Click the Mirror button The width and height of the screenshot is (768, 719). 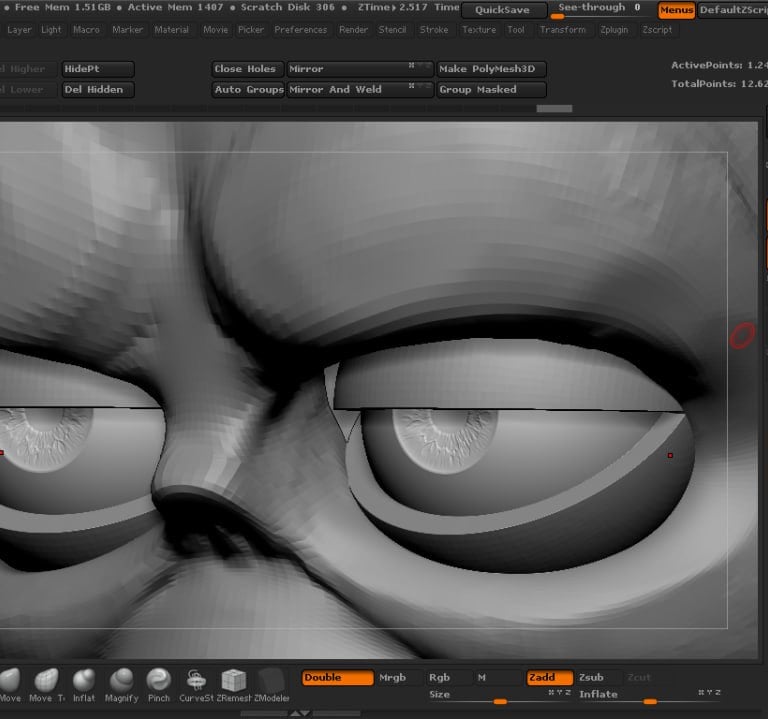(360, 69)
